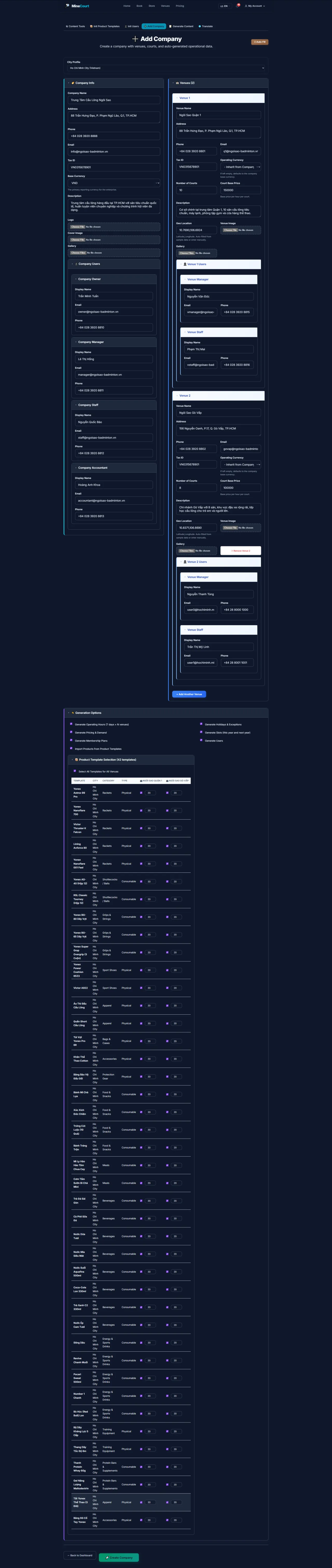Open Venue 2 Operating Currency dropdown
The height and width of the screenshot is (1568, 332).
pyautogui.click(x=240, y=464)
